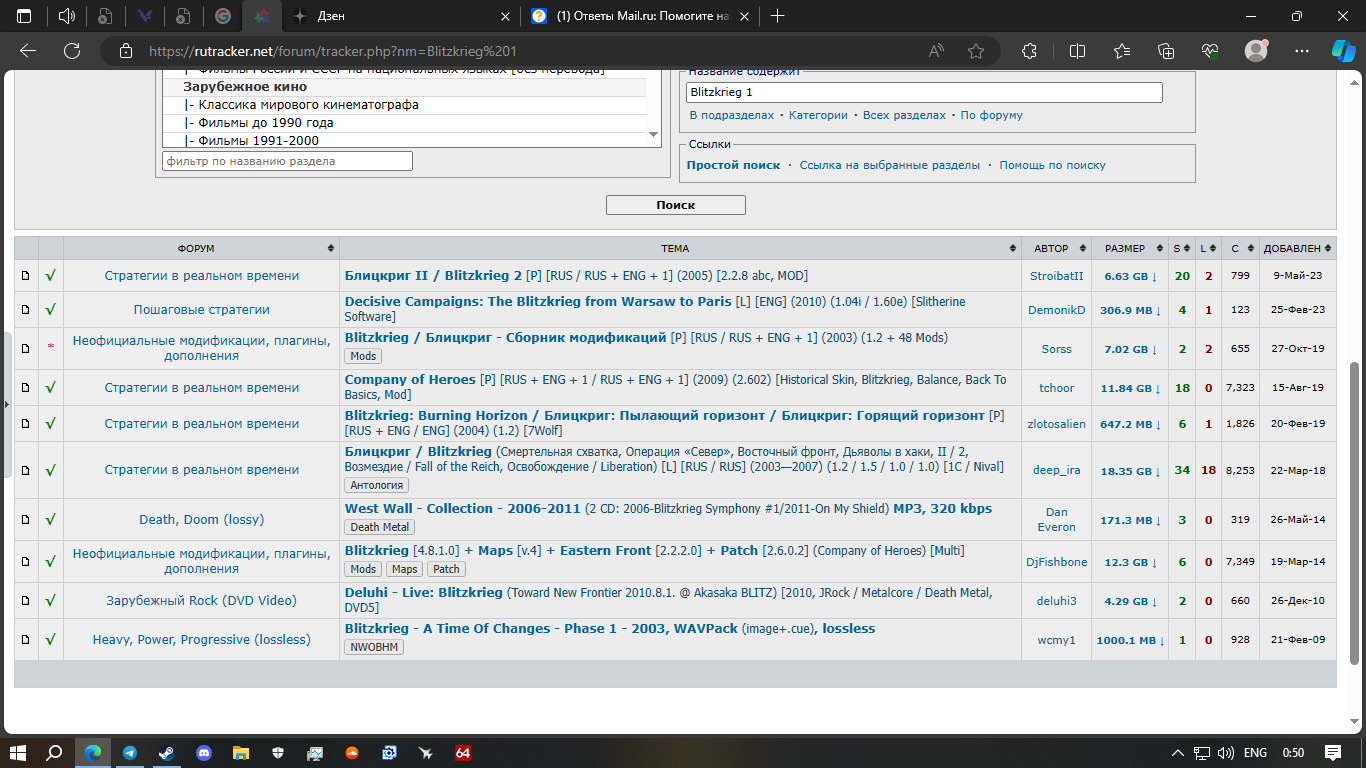Open Windows Start menu

(x=17, y=752)
